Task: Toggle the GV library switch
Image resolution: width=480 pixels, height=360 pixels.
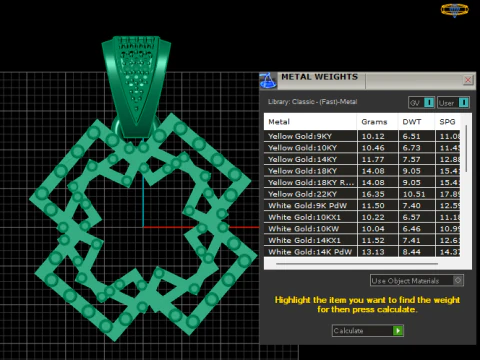Action: (x=421, y=103)
